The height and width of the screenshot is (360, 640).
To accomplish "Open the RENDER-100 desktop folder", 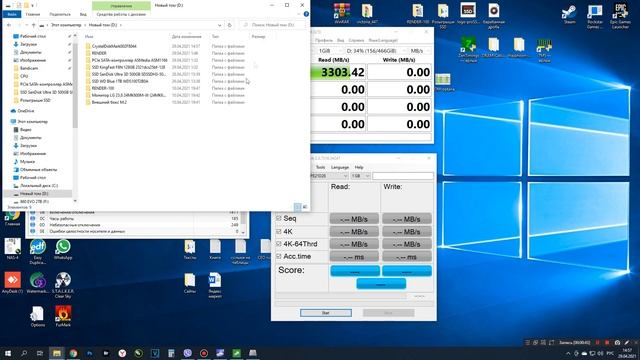I will [418, 14].
